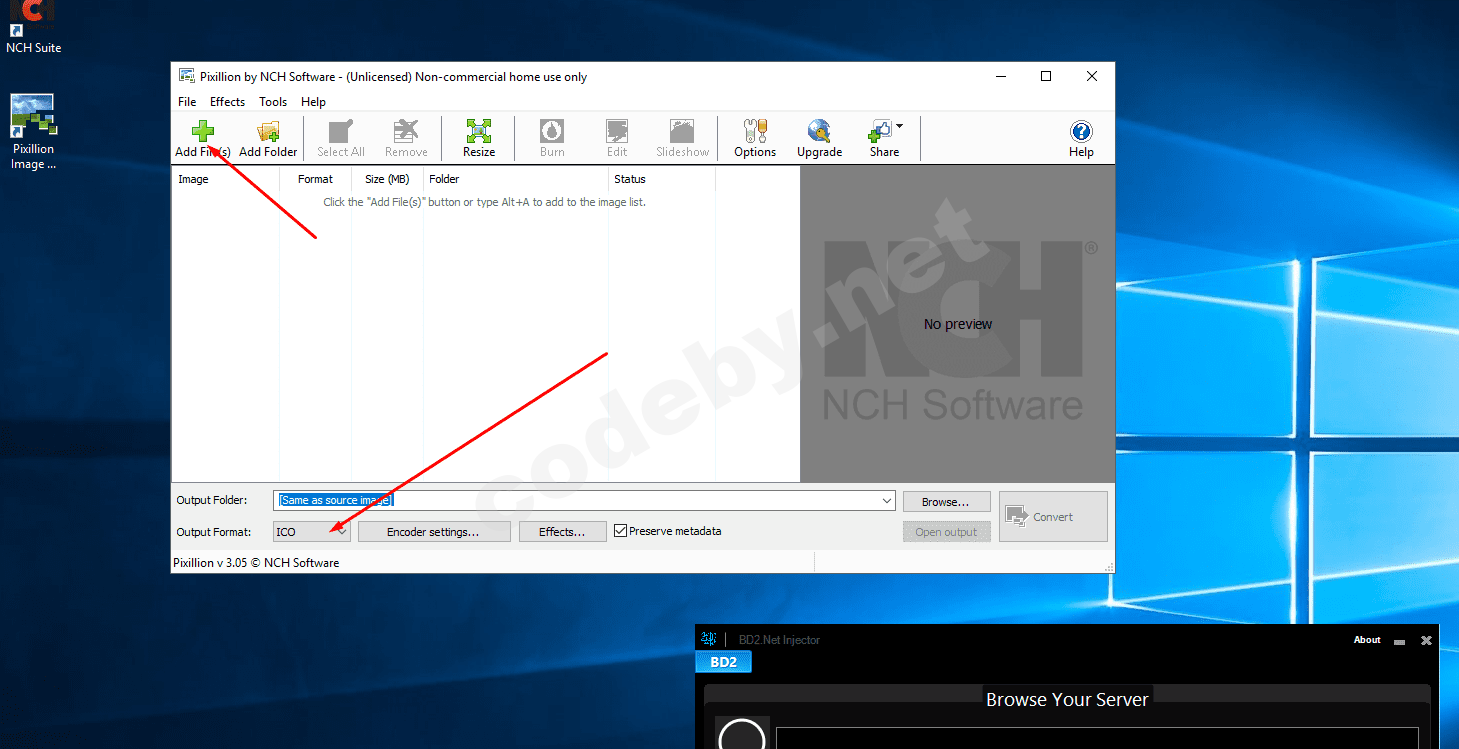Select the Pixillion Image desktop shortcut

[x=33, y=132]
